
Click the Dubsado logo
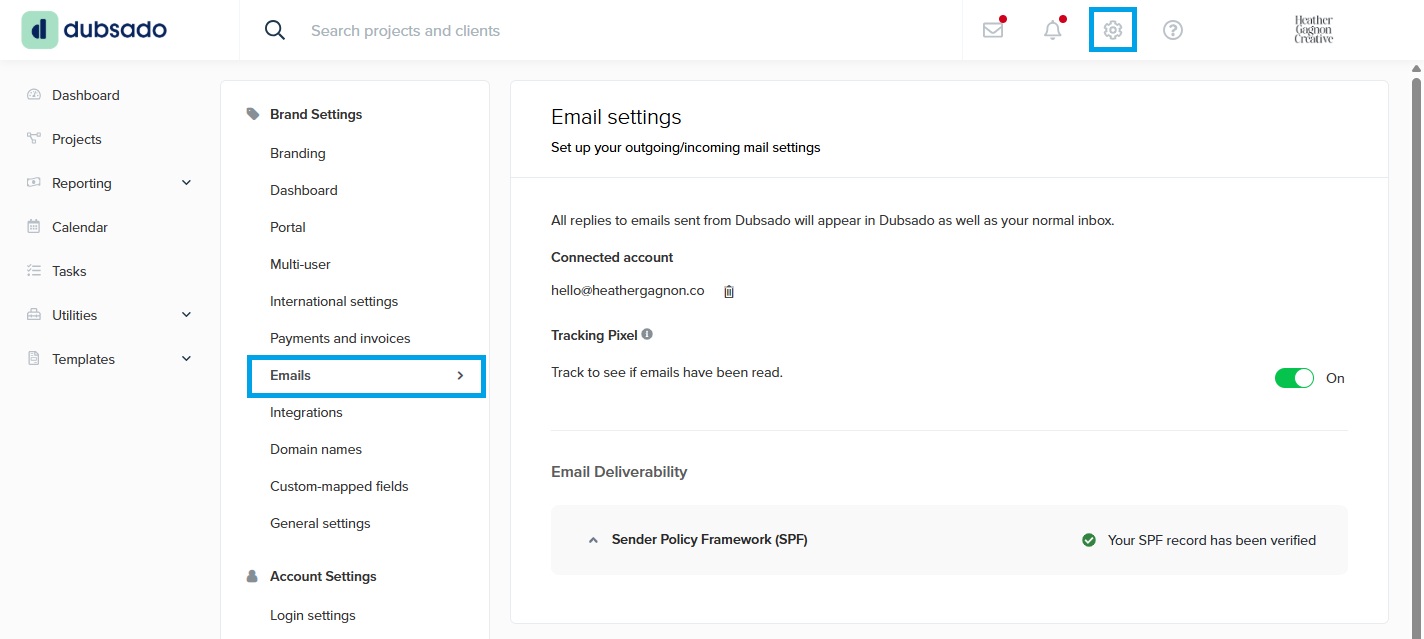(95, 30)
